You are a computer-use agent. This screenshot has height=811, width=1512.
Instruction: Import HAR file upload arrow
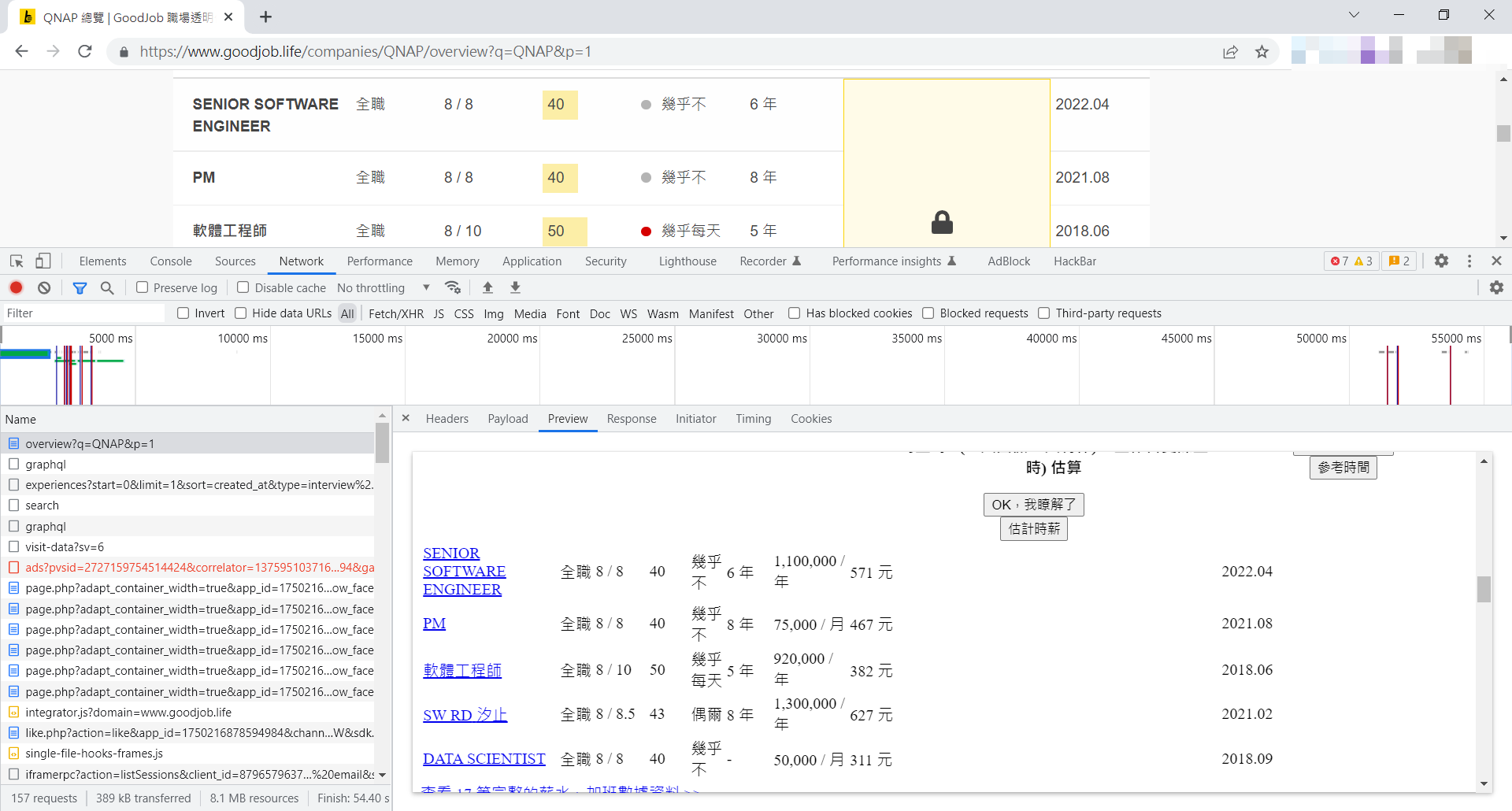487,287
